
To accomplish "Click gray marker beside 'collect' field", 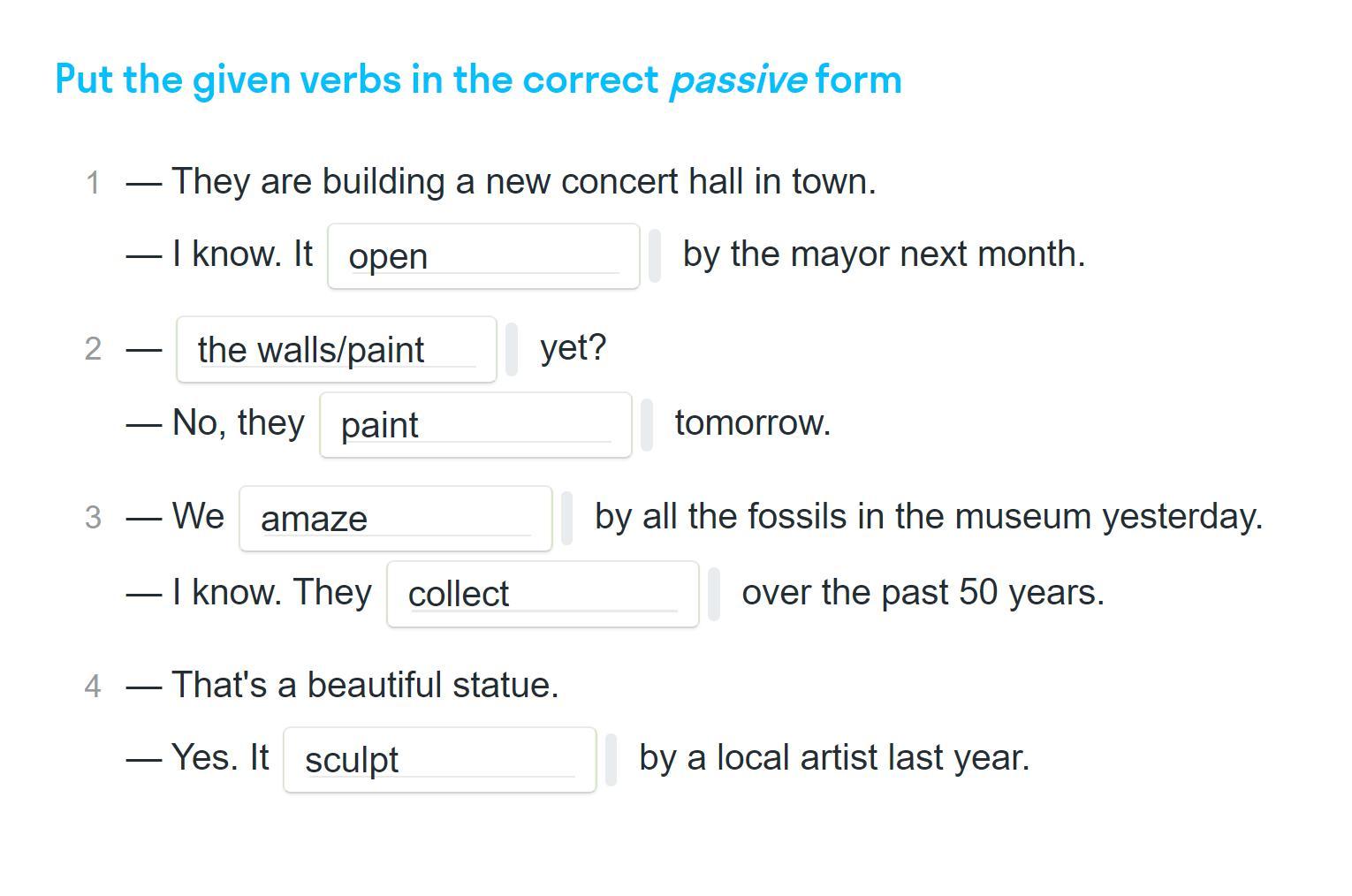I will click(714, 594).
